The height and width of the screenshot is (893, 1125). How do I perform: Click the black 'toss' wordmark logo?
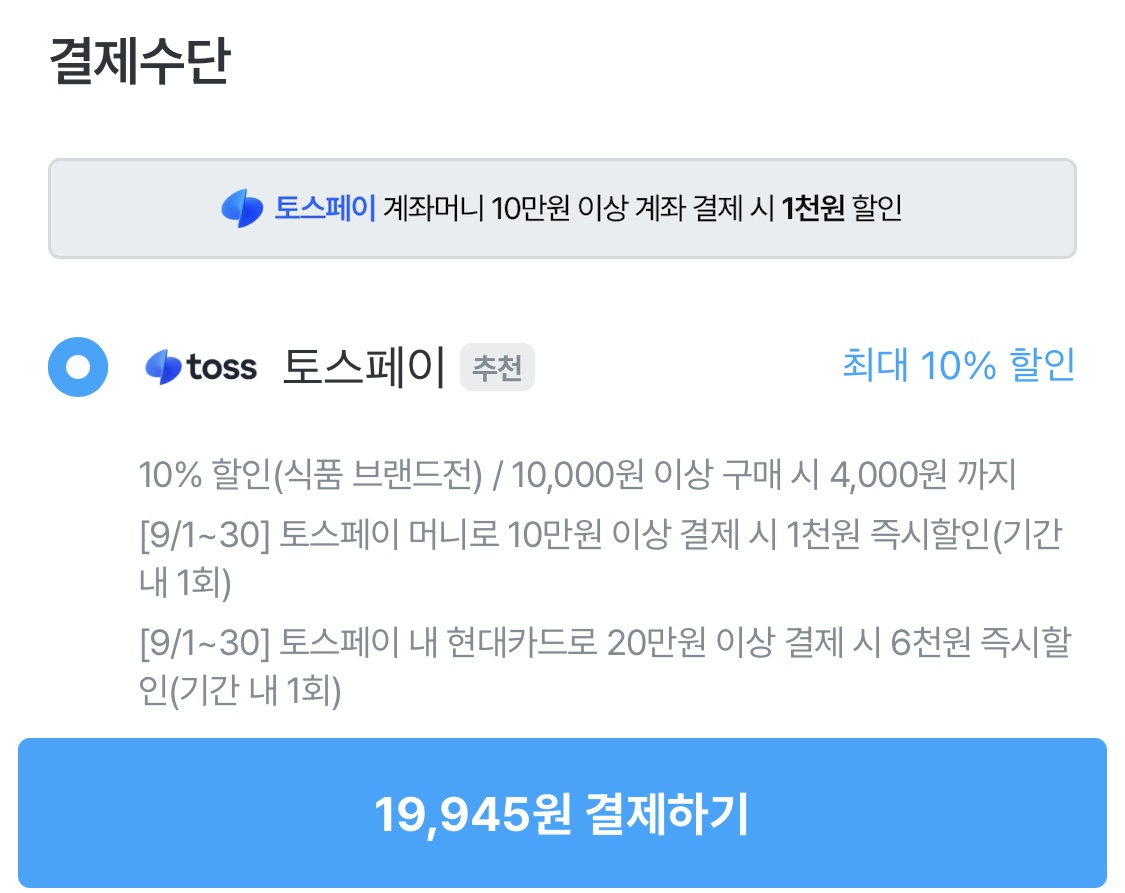tap(221, 368)
